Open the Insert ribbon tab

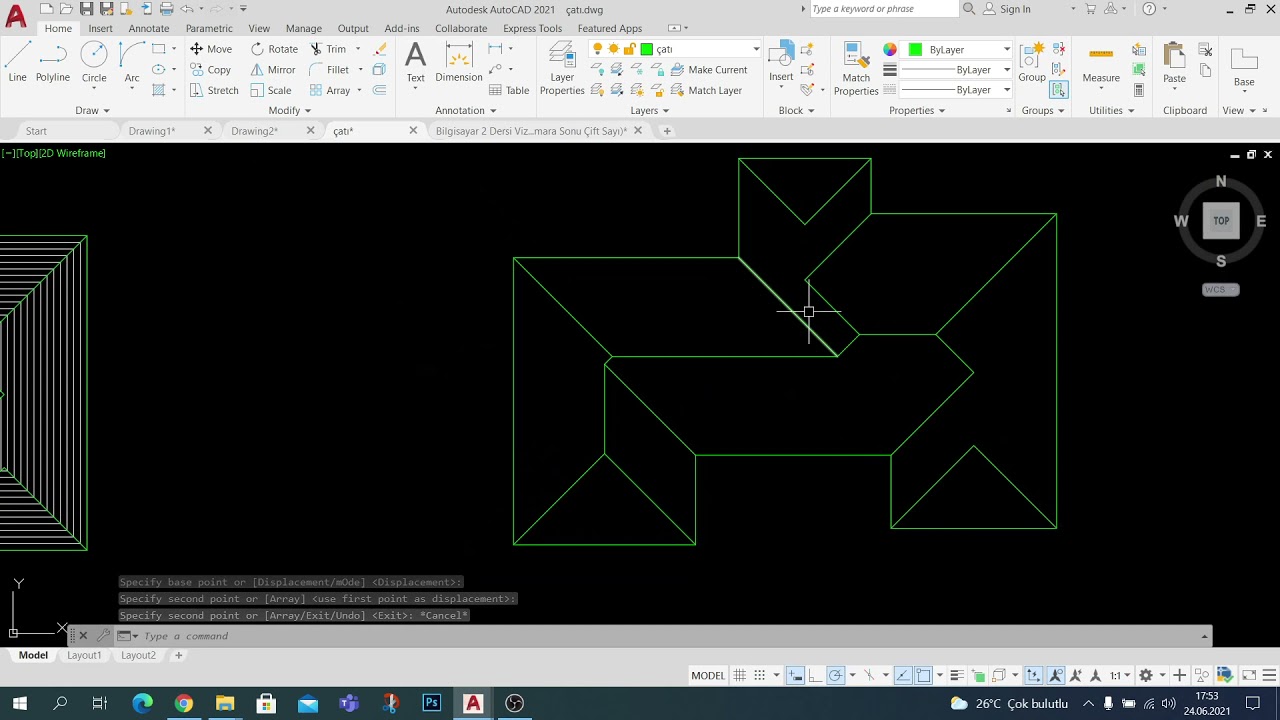100,28
